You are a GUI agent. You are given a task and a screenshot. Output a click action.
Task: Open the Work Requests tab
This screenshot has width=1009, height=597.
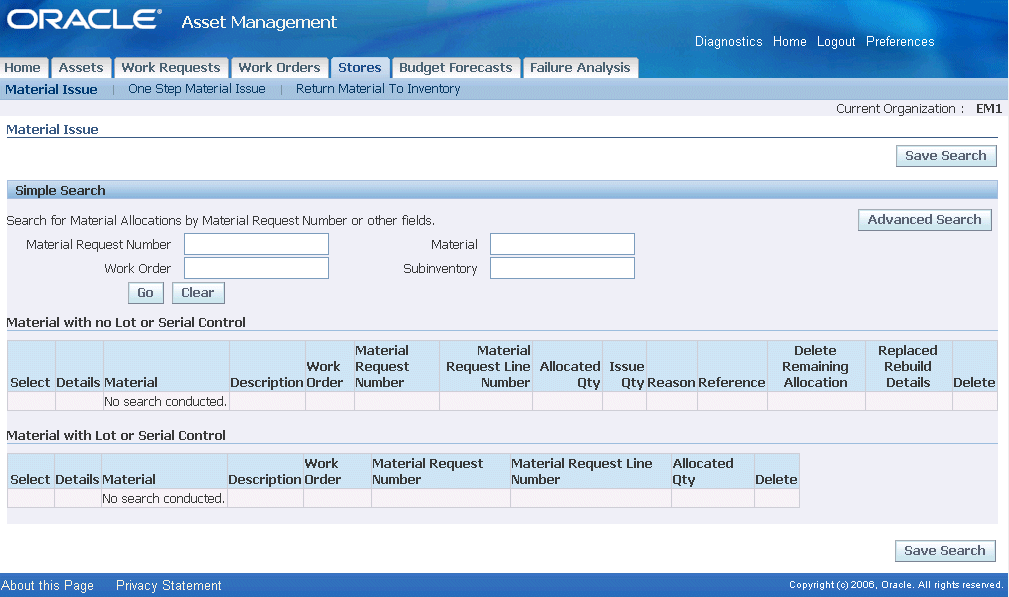pos(171,68)
